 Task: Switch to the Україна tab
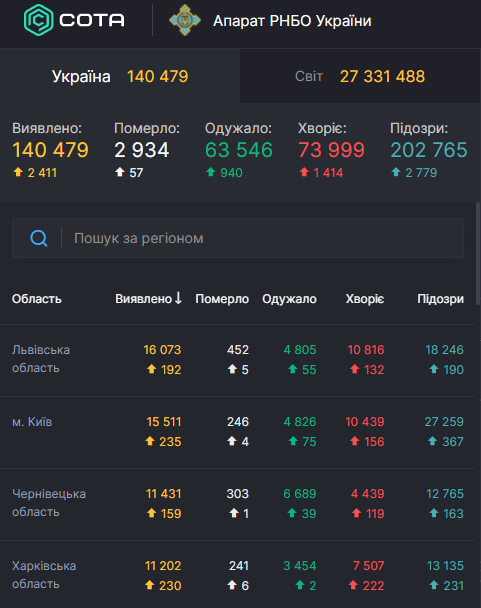pos(120,76)
